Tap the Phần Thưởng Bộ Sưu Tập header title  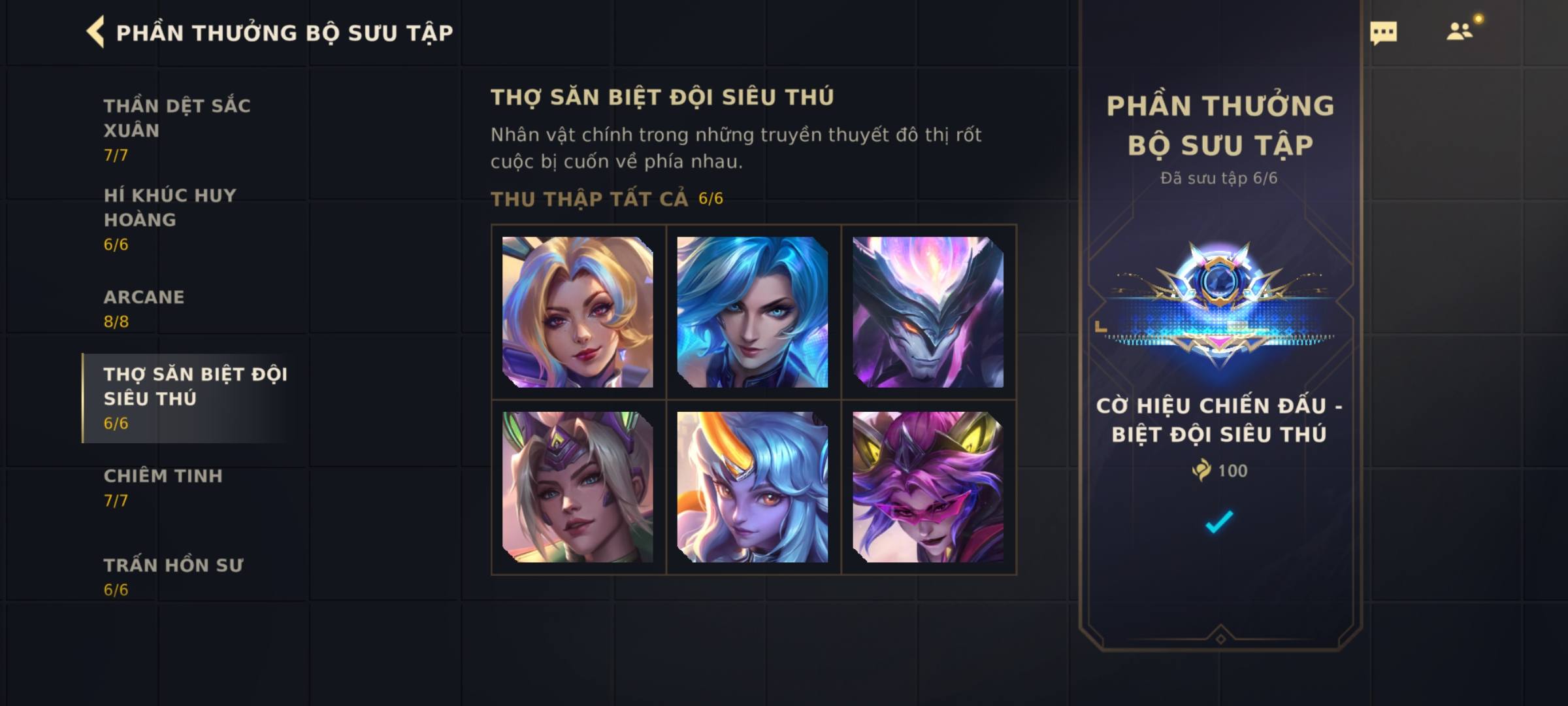(x=284, y=33)
